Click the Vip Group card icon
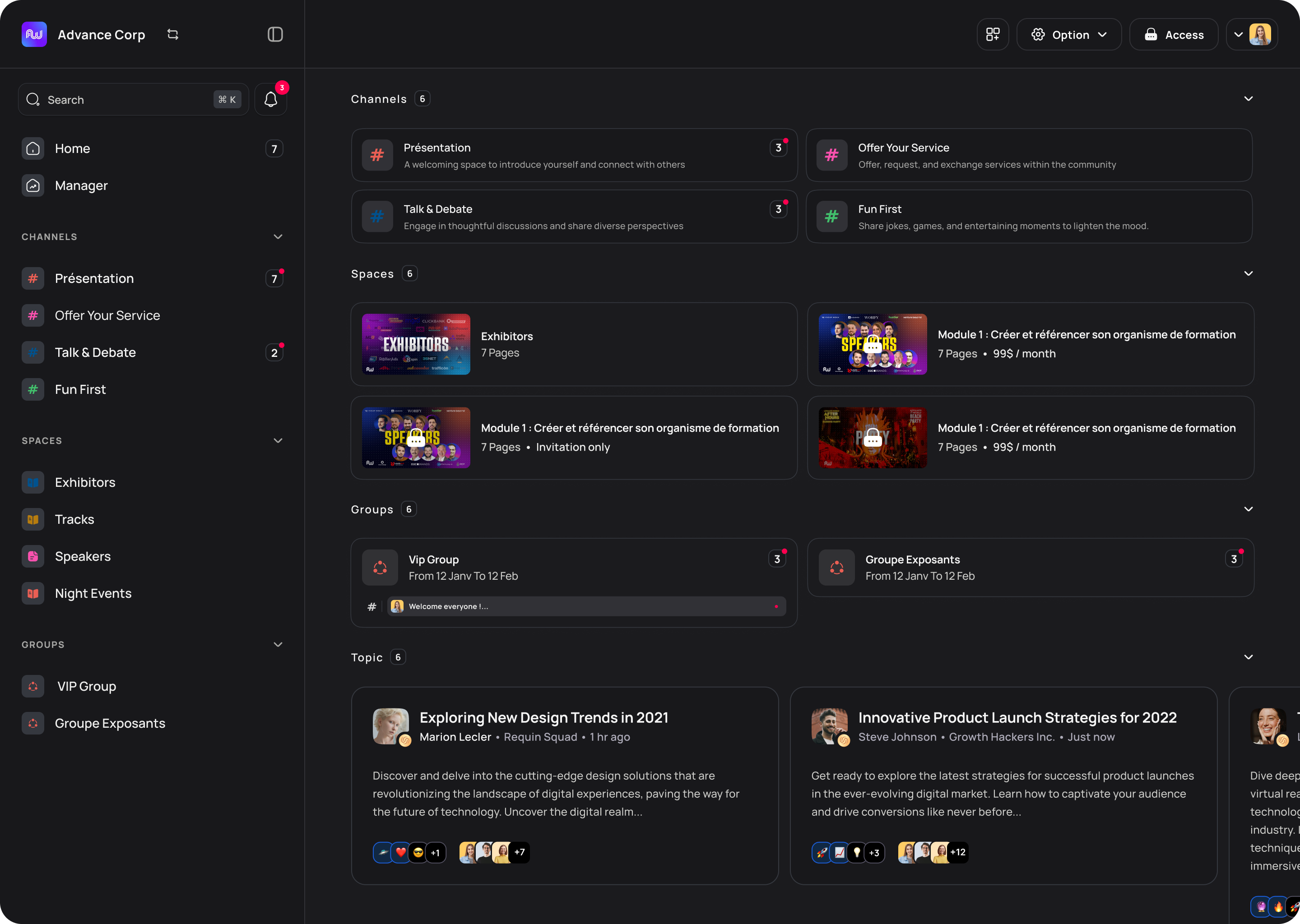Image resolution: width=1300 pixels, height=924 pixels. 380,567
